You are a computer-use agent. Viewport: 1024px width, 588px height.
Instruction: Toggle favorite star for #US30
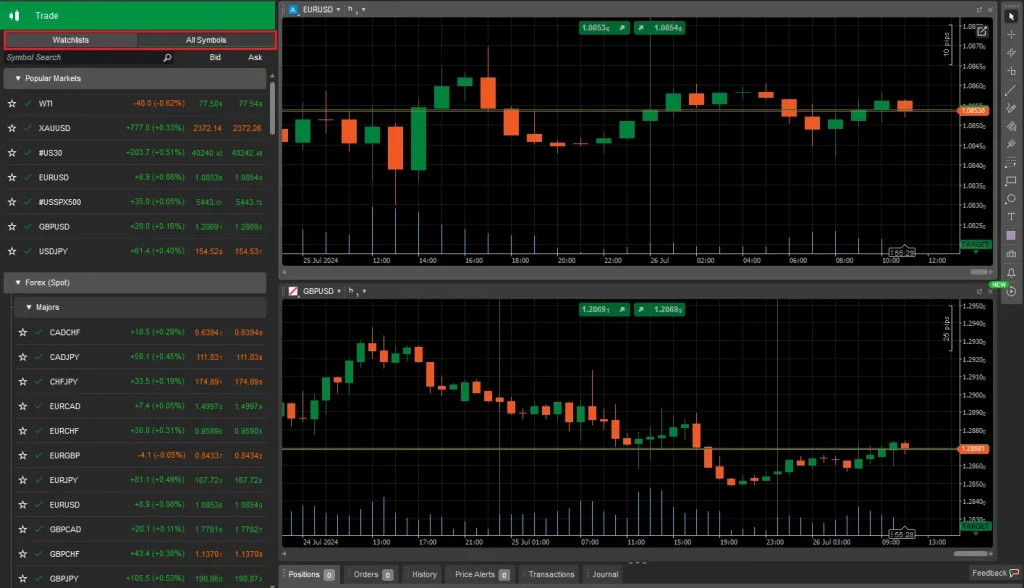(12, 153)
